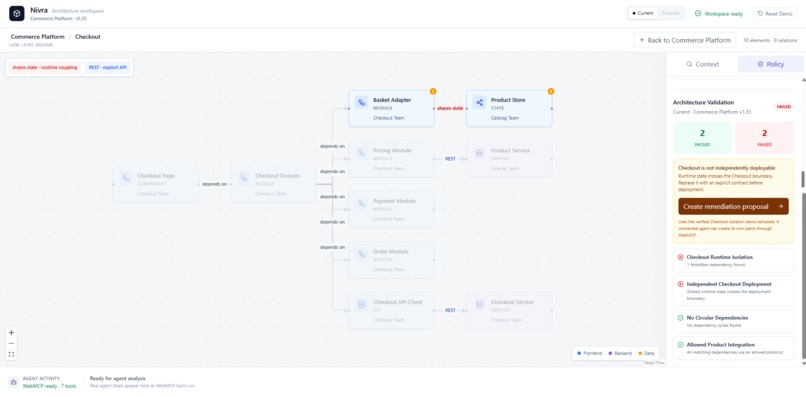Open No Circular Dependencies result
The width and height of the screenshot is (806, 397).
[x=734, y=321]
